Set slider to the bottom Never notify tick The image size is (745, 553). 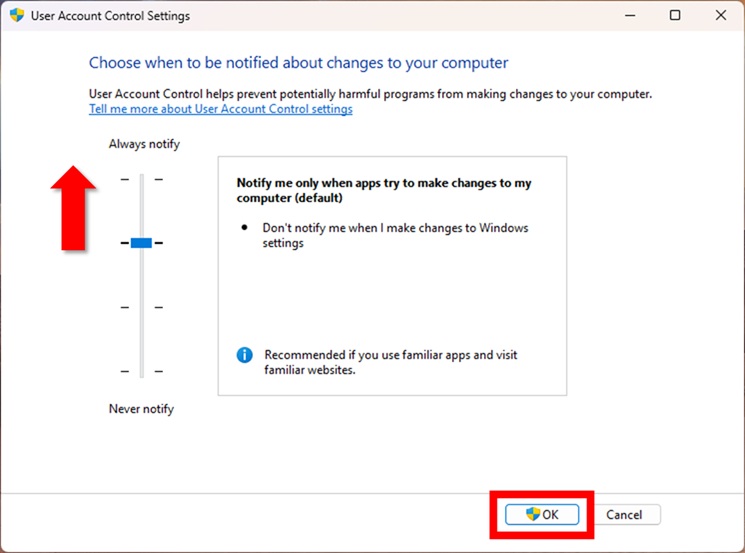click(141, 371)
